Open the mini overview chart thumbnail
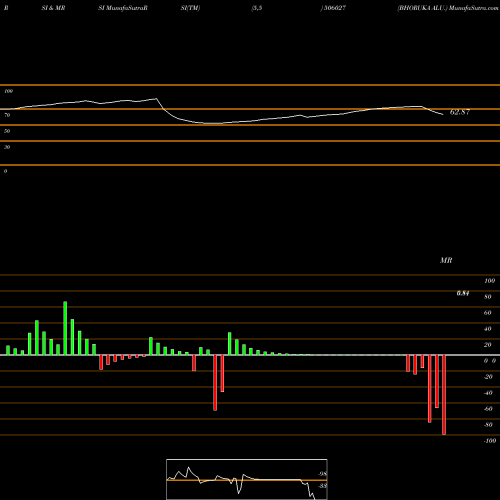 [x=247, y=479]
